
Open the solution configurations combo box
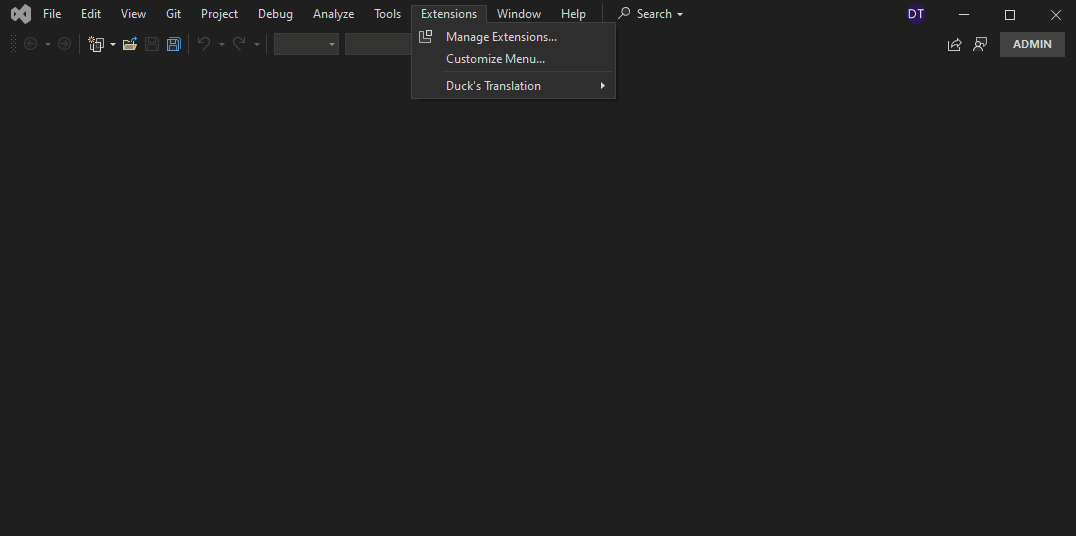click(306, 44)
